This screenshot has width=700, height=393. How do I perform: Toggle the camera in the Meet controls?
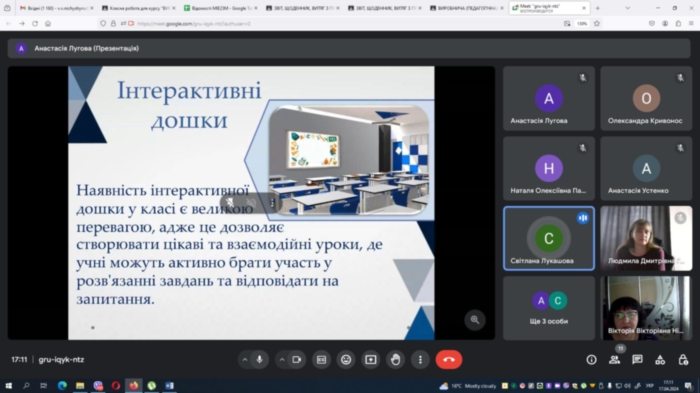(x=297, y=360)
